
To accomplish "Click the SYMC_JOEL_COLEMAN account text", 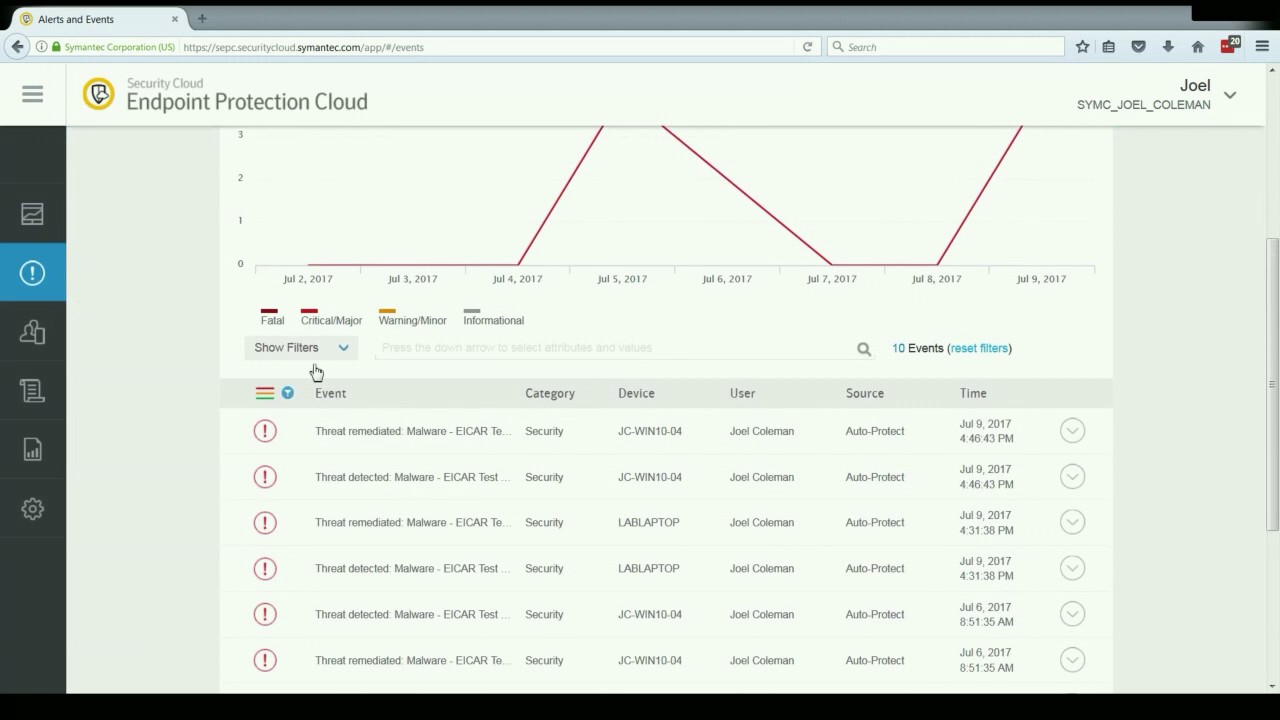I will 1143,105.
